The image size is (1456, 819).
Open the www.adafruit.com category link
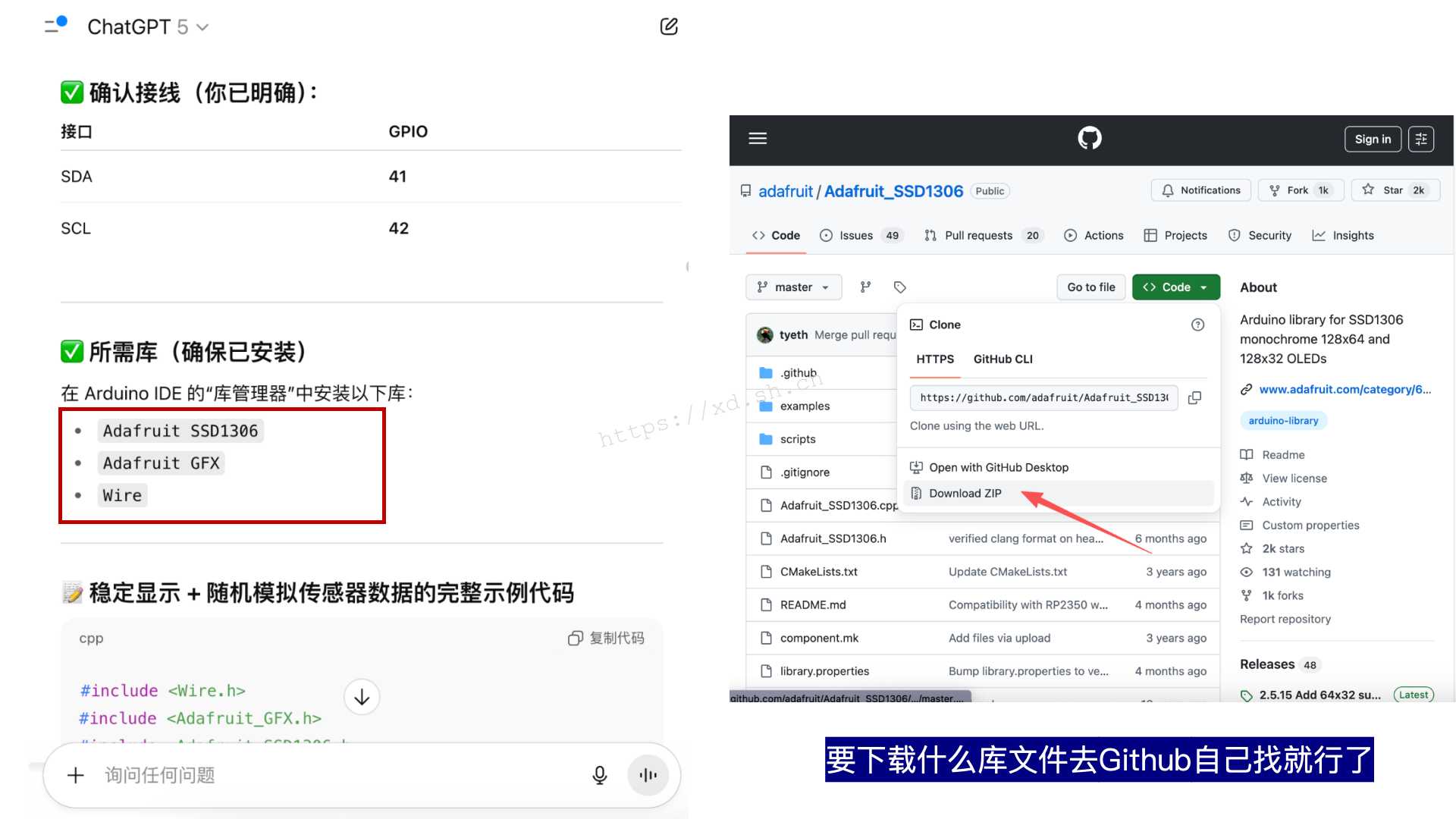click(x=1344, y=390)
